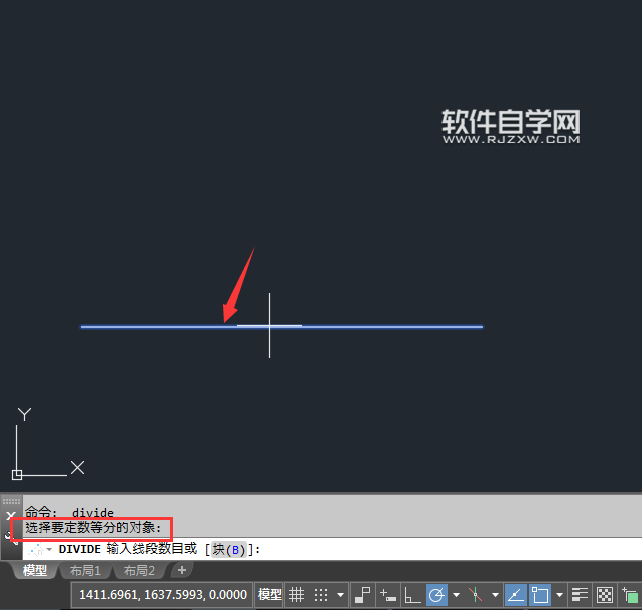The width and height of the screenshot is (642, 610).
Task: Click the UCS origin square icon
Action: (x=17, y=475)
